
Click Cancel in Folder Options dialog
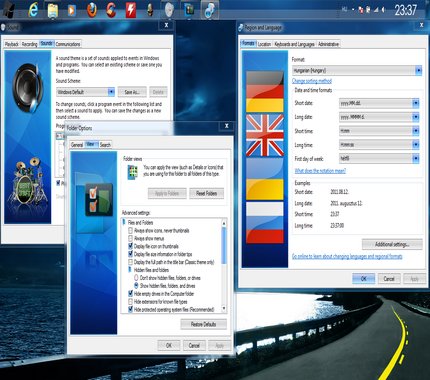[194, 345]
